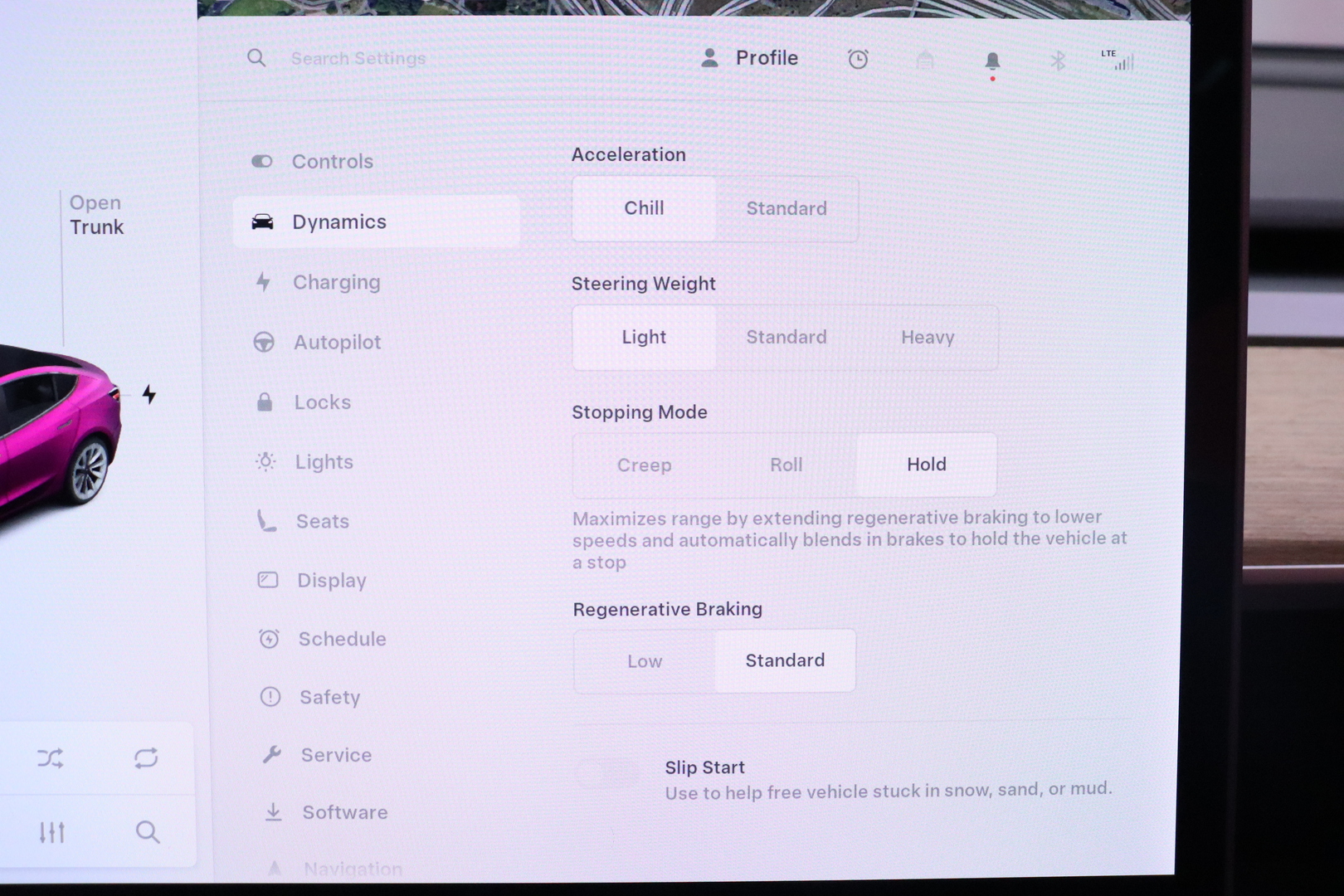Toggle the Slip Start switch
1344x896 pixels.
tap(608, 775)
